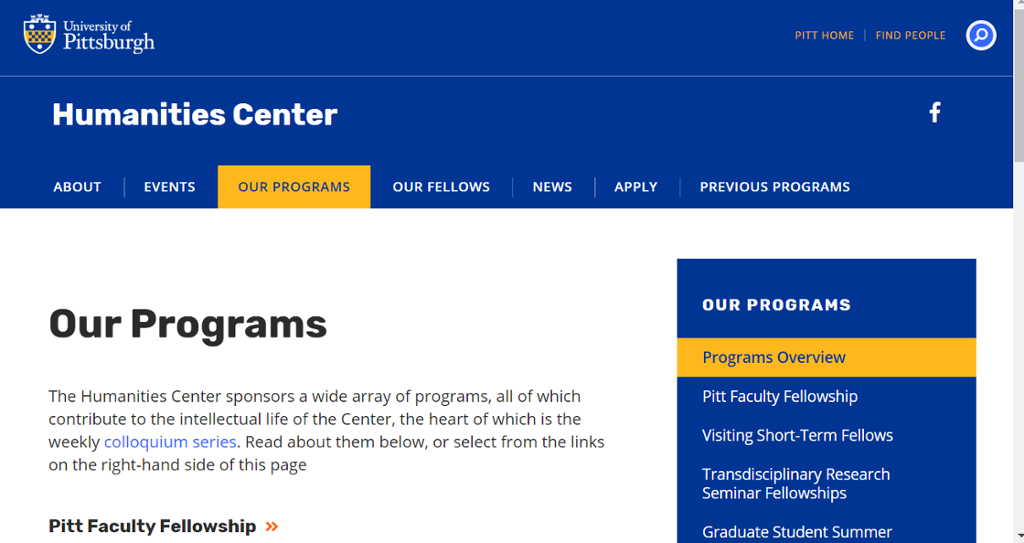
Task: Click the Humanities Center site title
Action: 195,115
